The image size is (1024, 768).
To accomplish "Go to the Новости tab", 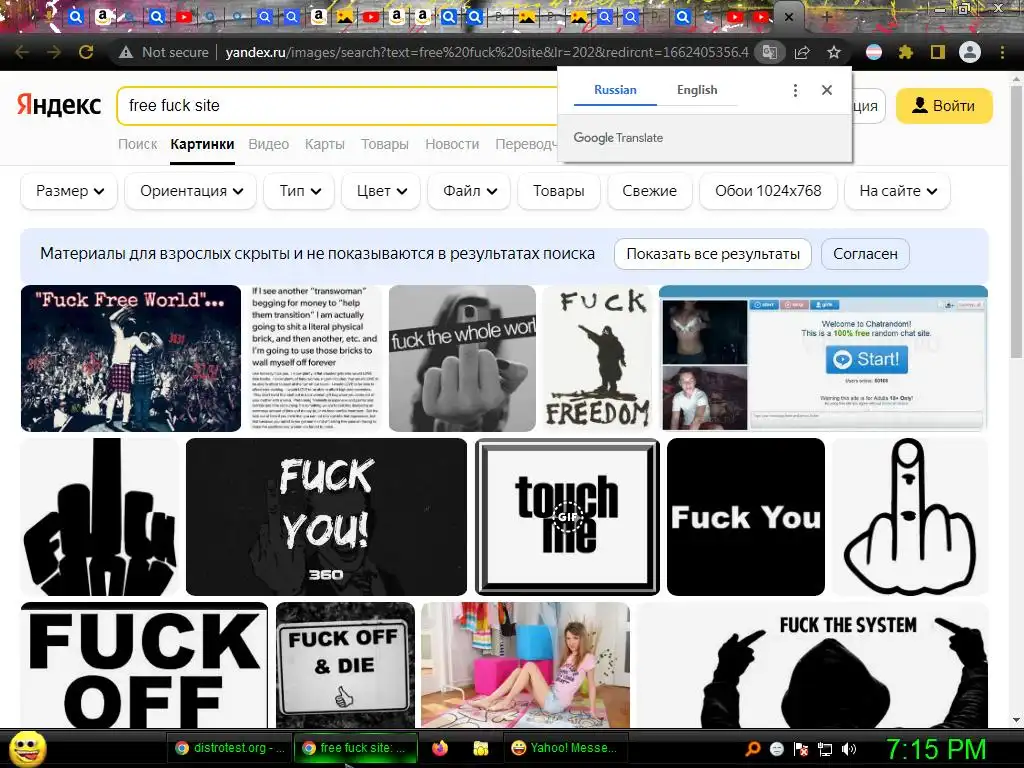I will 452,144.
